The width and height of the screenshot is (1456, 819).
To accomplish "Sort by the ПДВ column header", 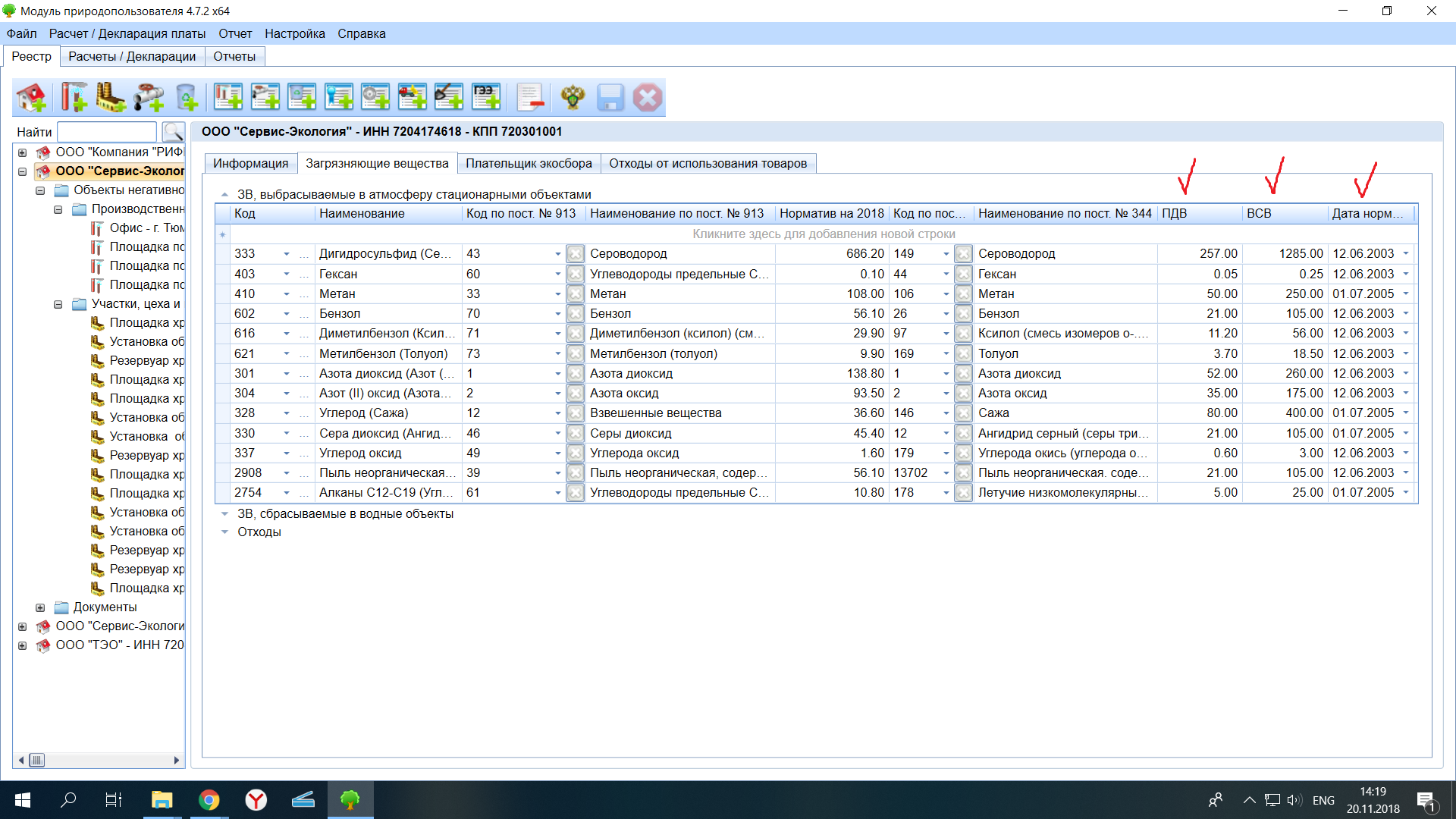I will coord(1198,214).
